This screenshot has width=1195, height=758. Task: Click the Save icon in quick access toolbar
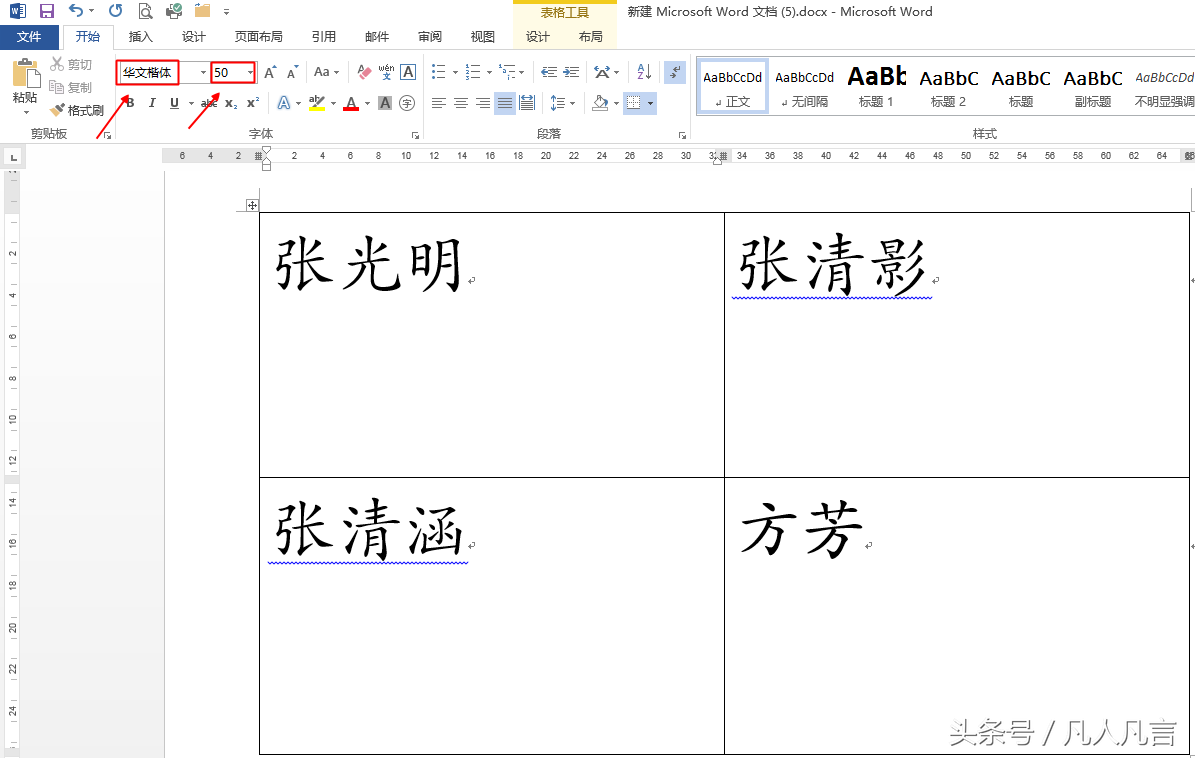point(46,11)
